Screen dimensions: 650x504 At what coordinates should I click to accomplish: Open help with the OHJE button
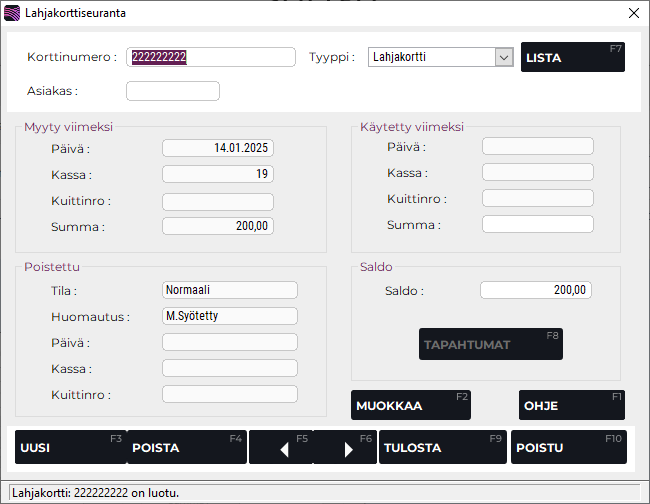(571, 405)
